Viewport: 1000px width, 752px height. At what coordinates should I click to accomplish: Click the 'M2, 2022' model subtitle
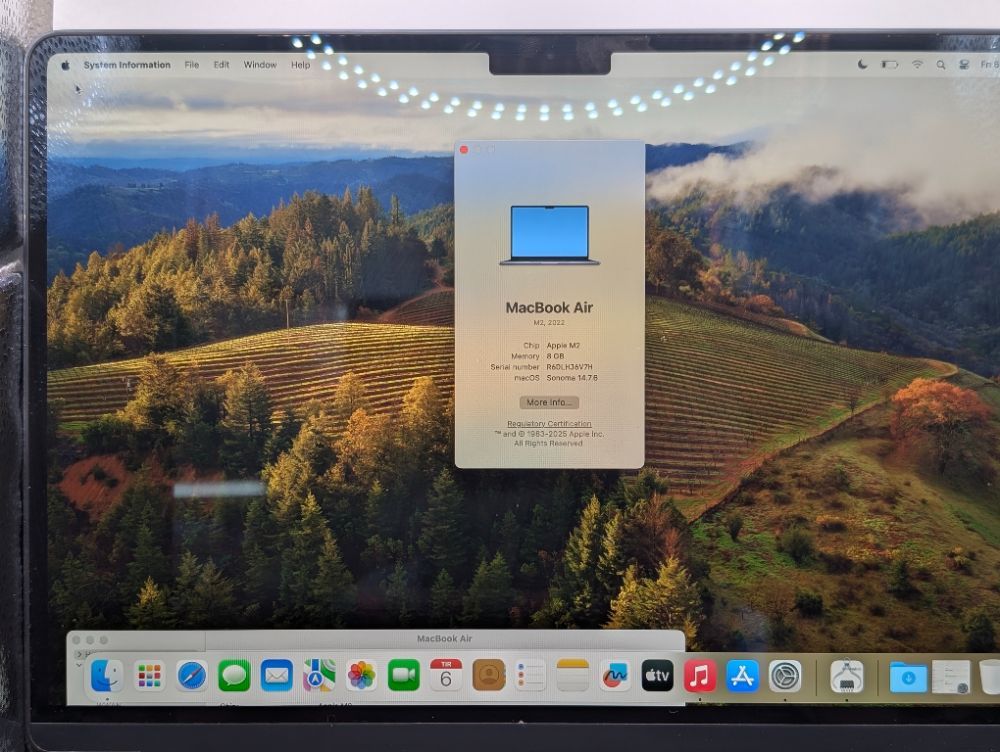[549, 322]
